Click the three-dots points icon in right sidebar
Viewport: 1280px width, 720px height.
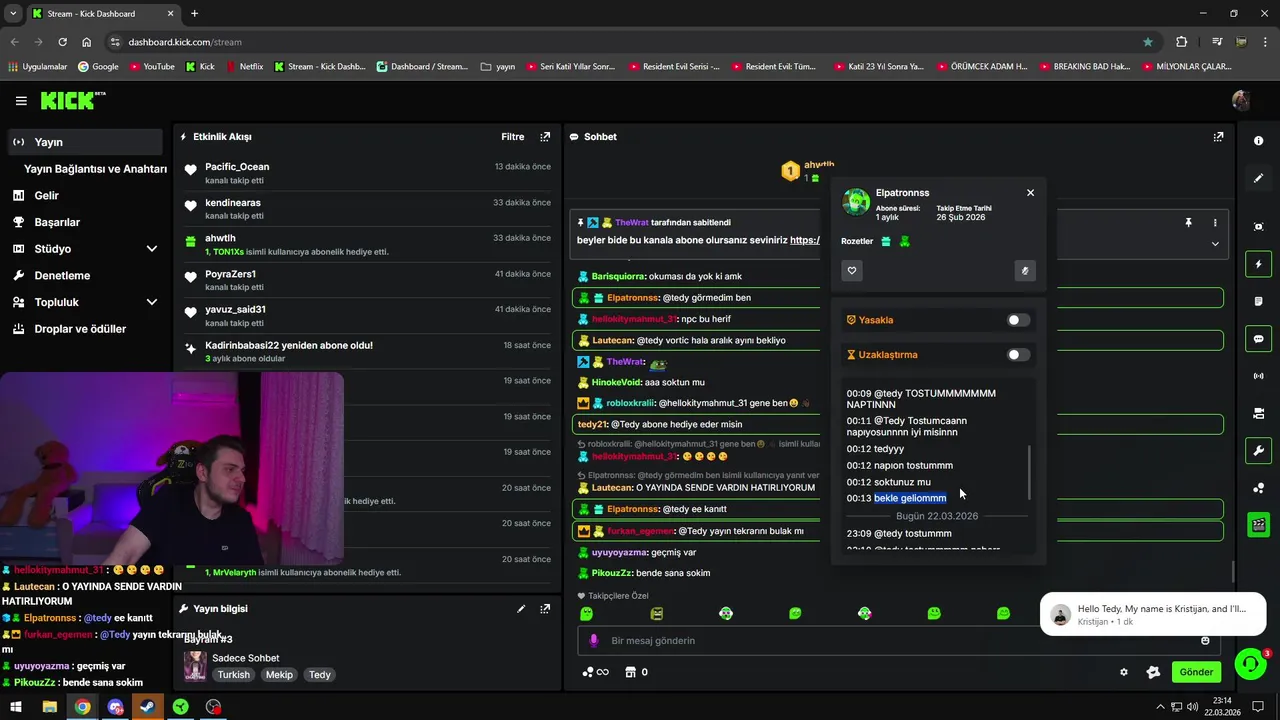tap(1258, 488)
